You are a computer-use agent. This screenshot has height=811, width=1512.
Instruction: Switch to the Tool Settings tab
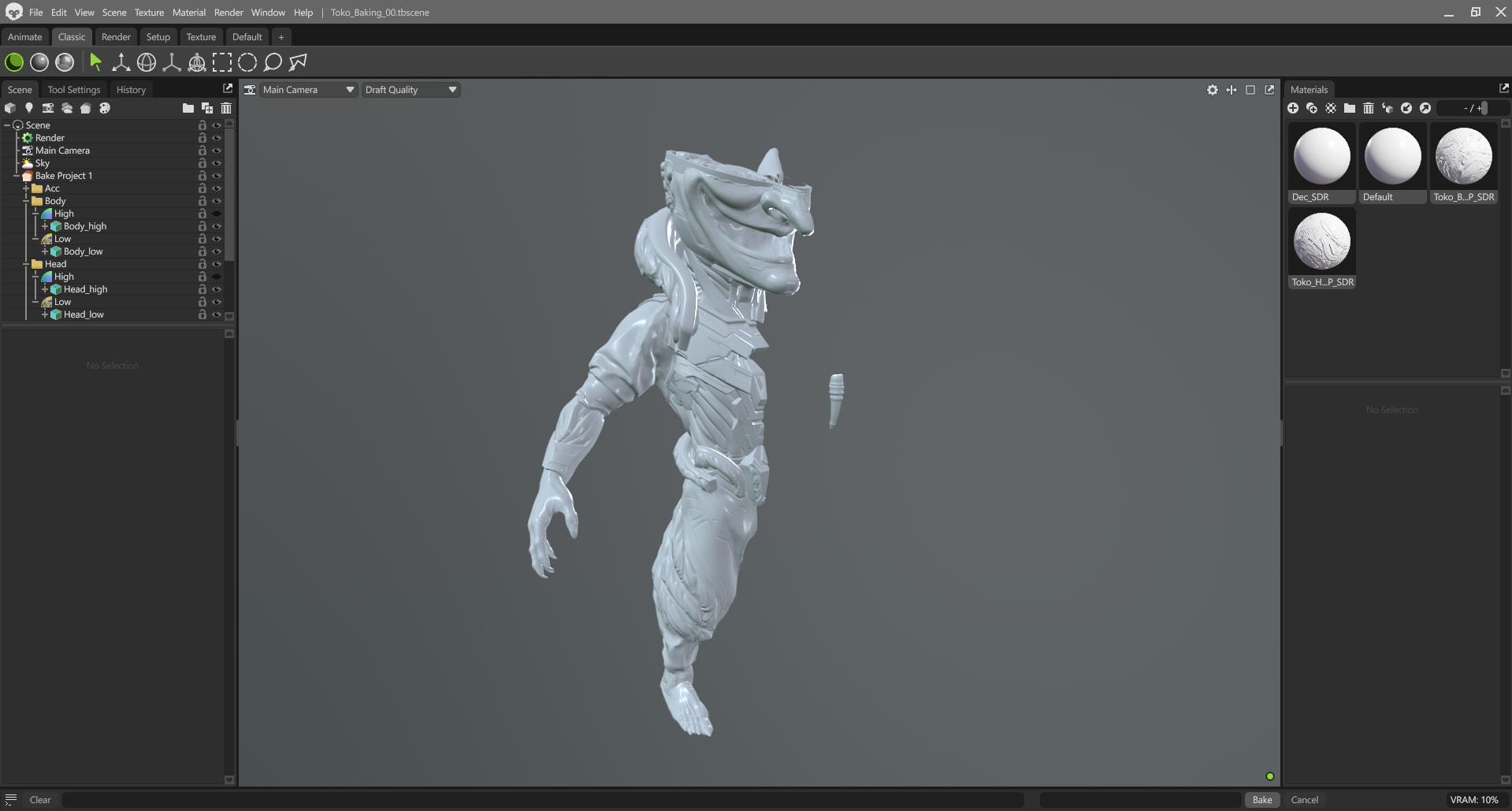[74, 90]
